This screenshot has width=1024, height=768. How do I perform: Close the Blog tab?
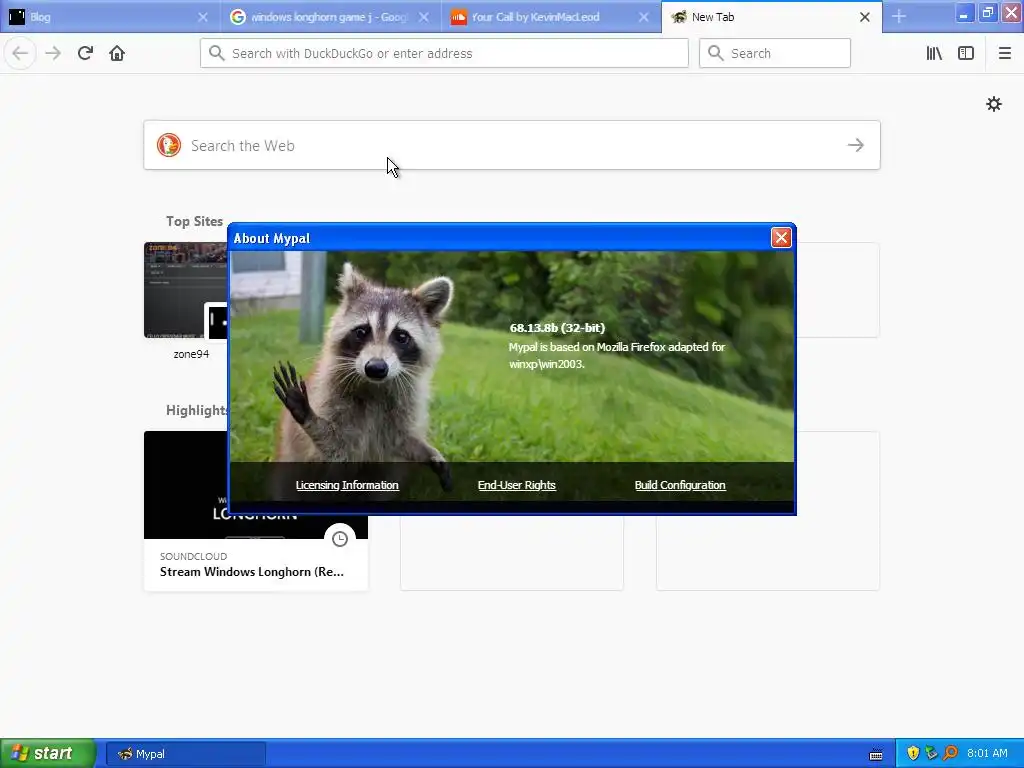click(202, 17)
